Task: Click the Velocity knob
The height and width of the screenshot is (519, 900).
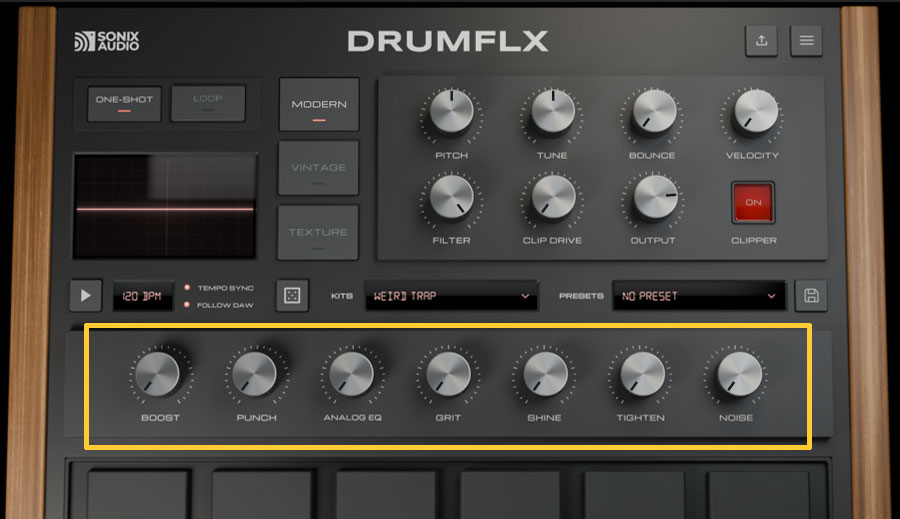Action: [x=755, y=112]
